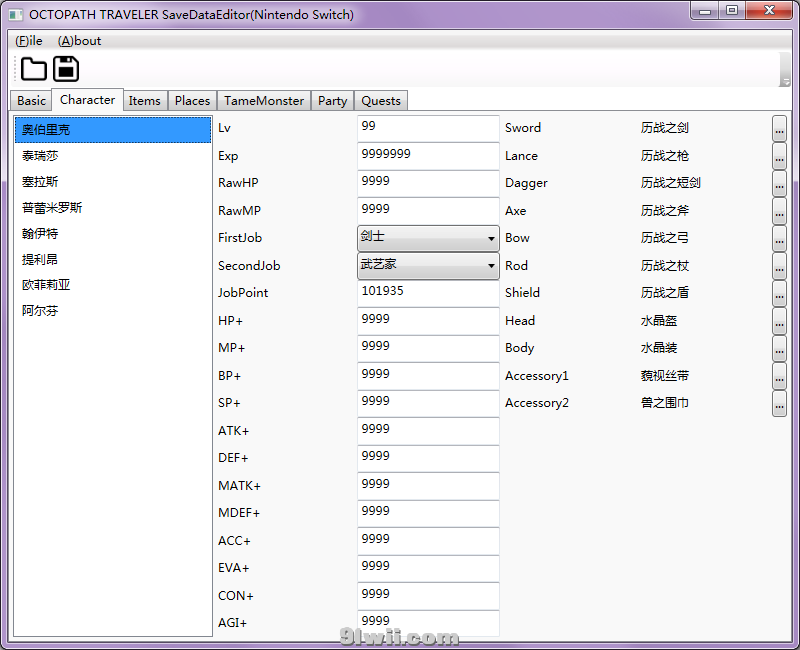Focus the SP+ input field

coord(428,404)
